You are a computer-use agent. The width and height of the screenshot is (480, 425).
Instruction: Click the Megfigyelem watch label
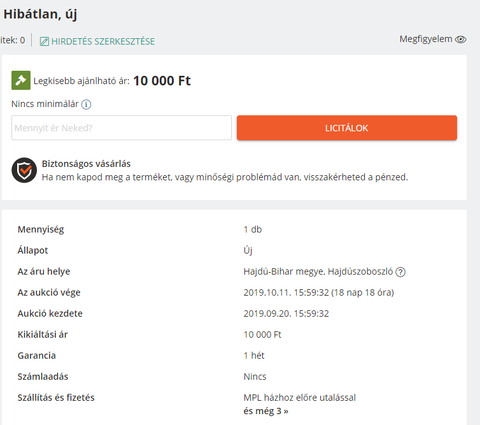426,39
